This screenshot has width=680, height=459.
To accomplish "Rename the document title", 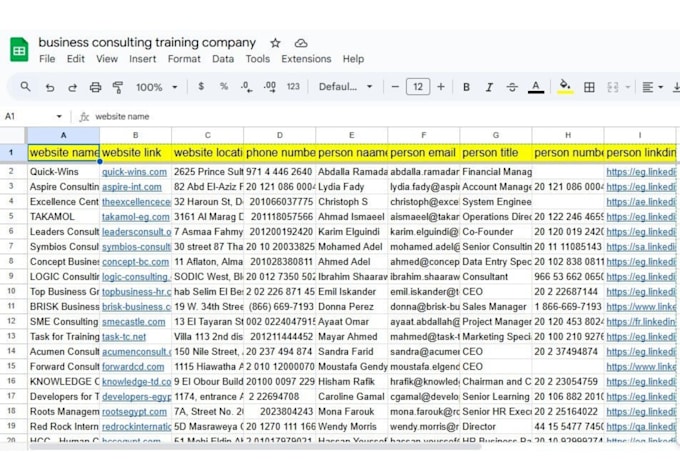I will [147, 43].
